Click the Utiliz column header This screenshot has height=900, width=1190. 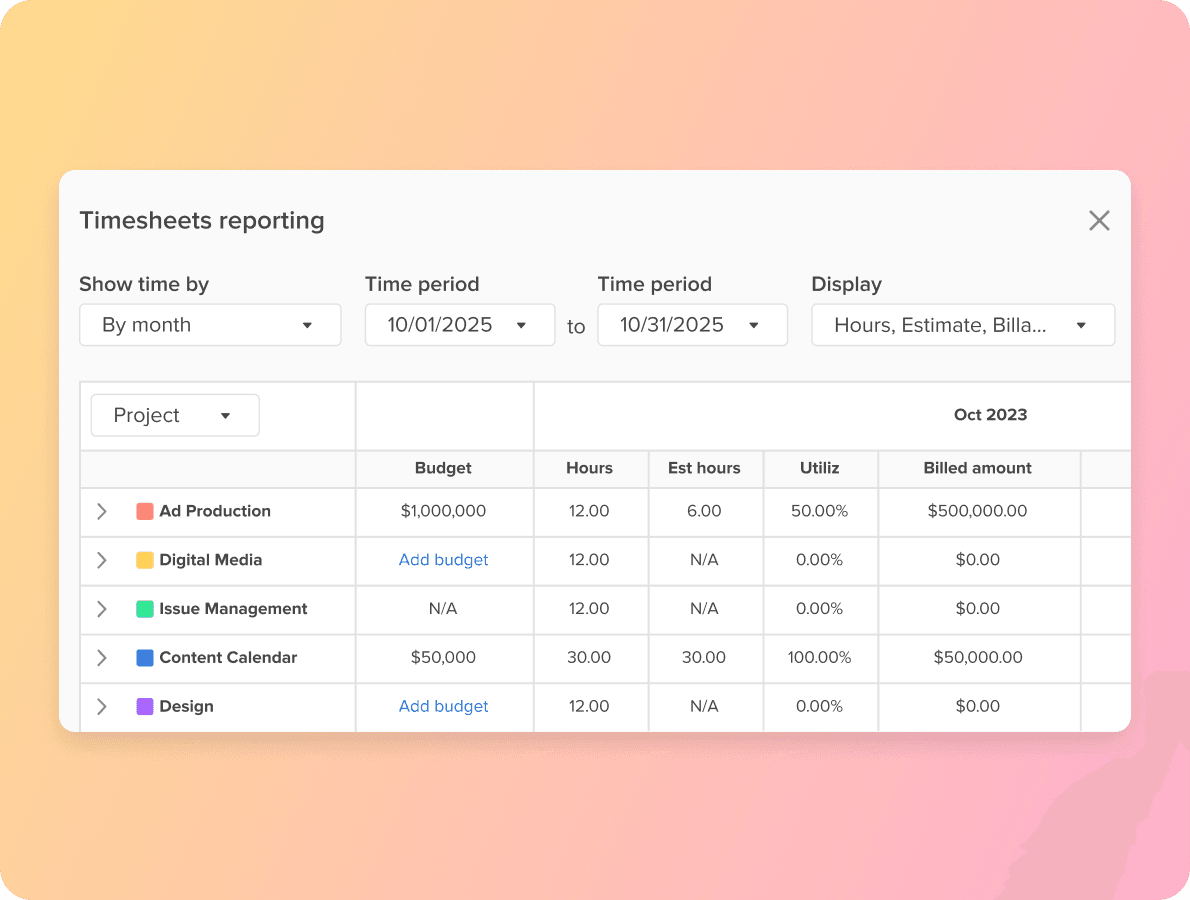click(x=820, y=468)
